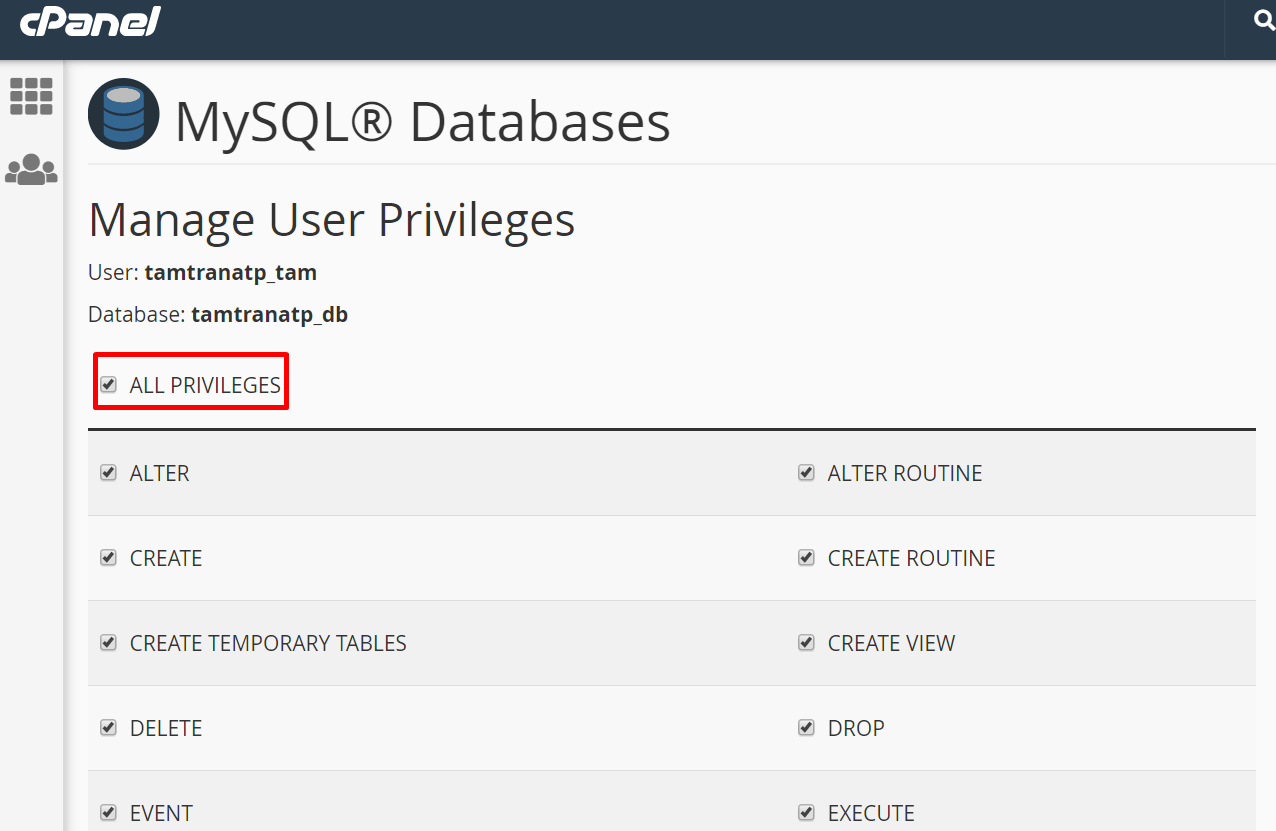Click the cPanel logo

[90, 21]
